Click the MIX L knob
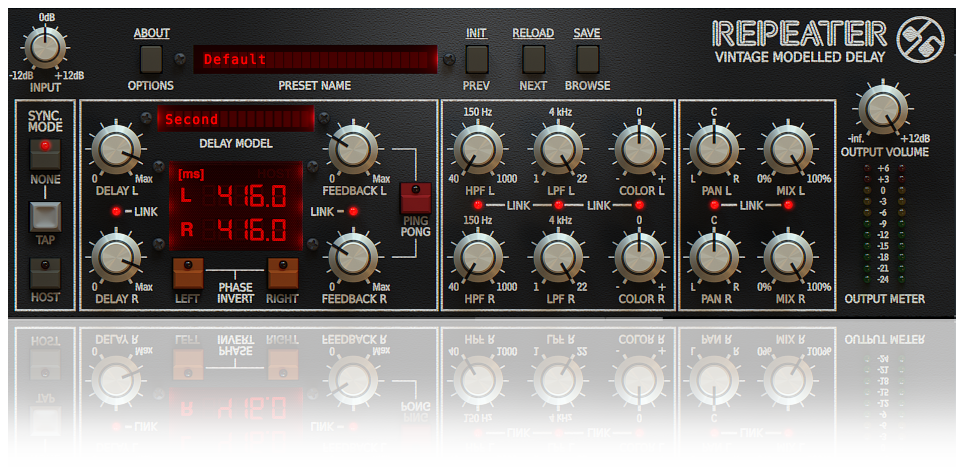Viewport: 962px width, 473px height. click(x=788, y=149)
